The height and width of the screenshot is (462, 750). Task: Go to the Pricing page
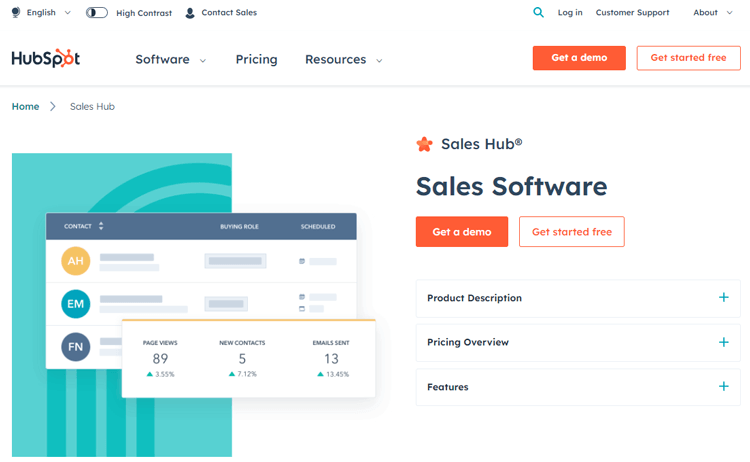coord(256,59)
